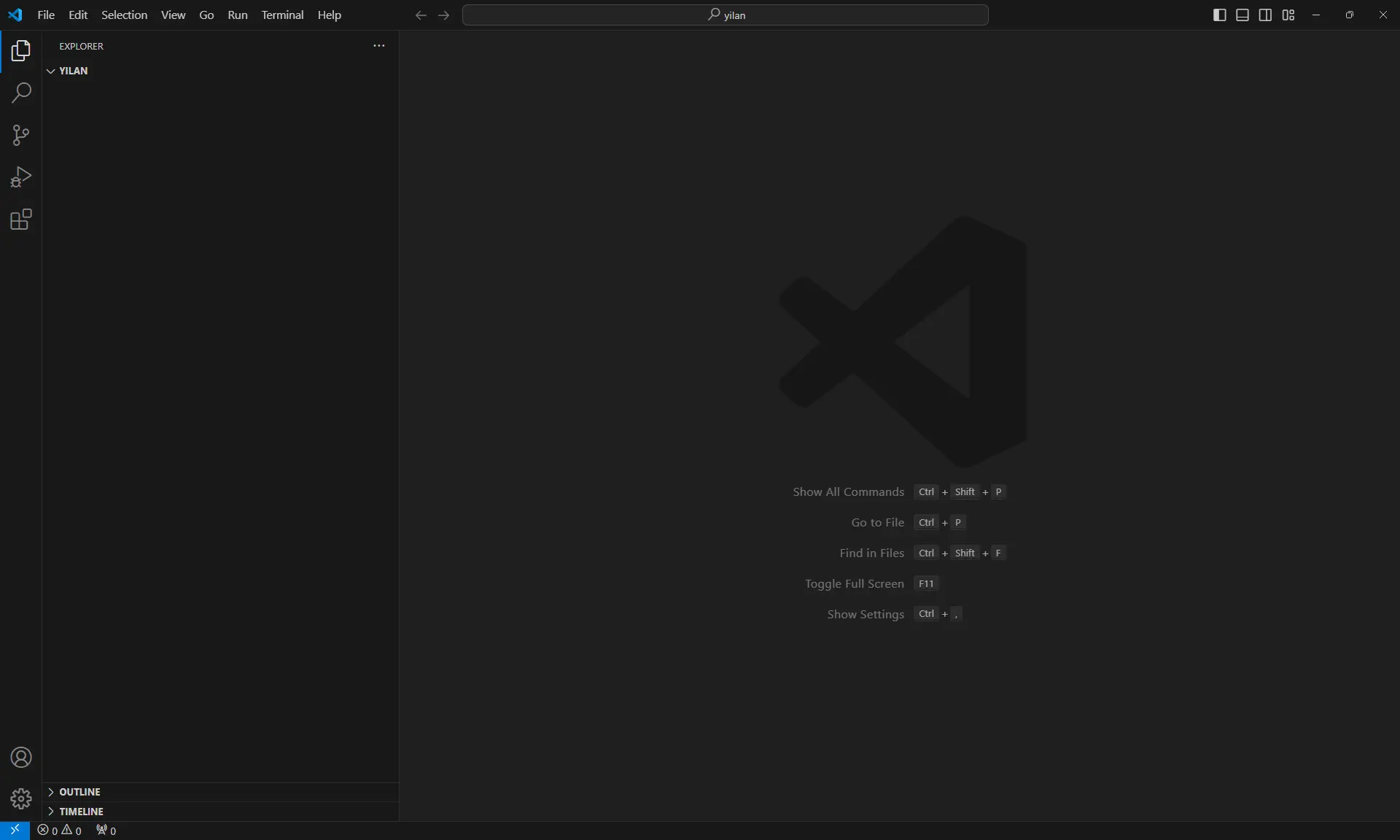Open Explorer views and more actions menu
Screen dimensions: 1400x840
379,46
